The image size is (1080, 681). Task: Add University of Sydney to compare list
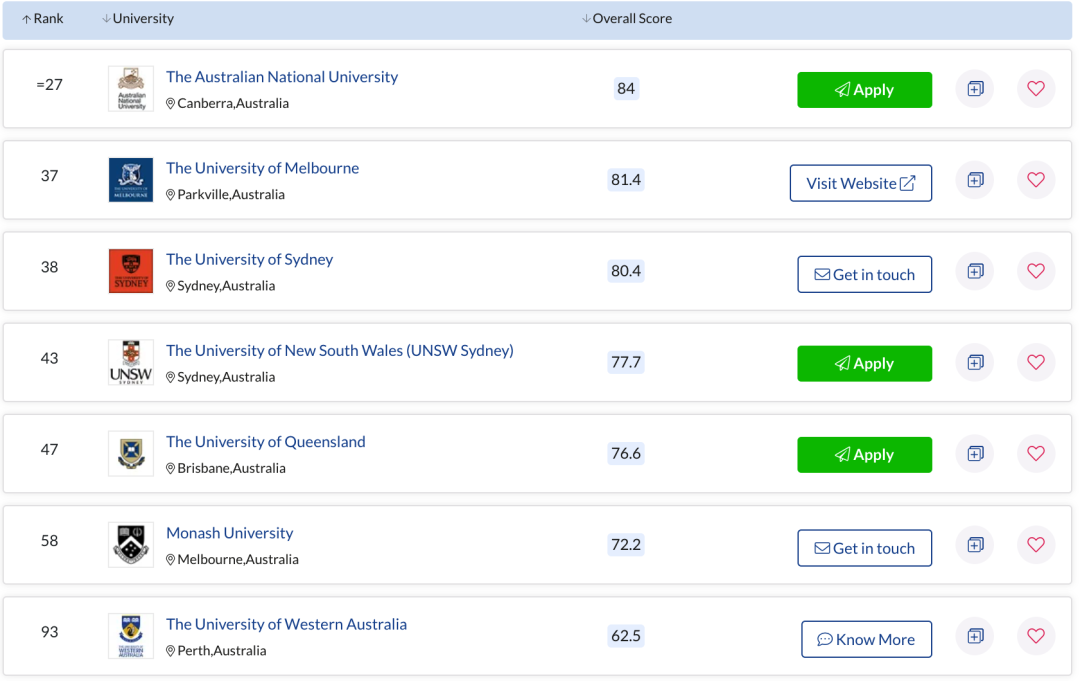[975, 271]
